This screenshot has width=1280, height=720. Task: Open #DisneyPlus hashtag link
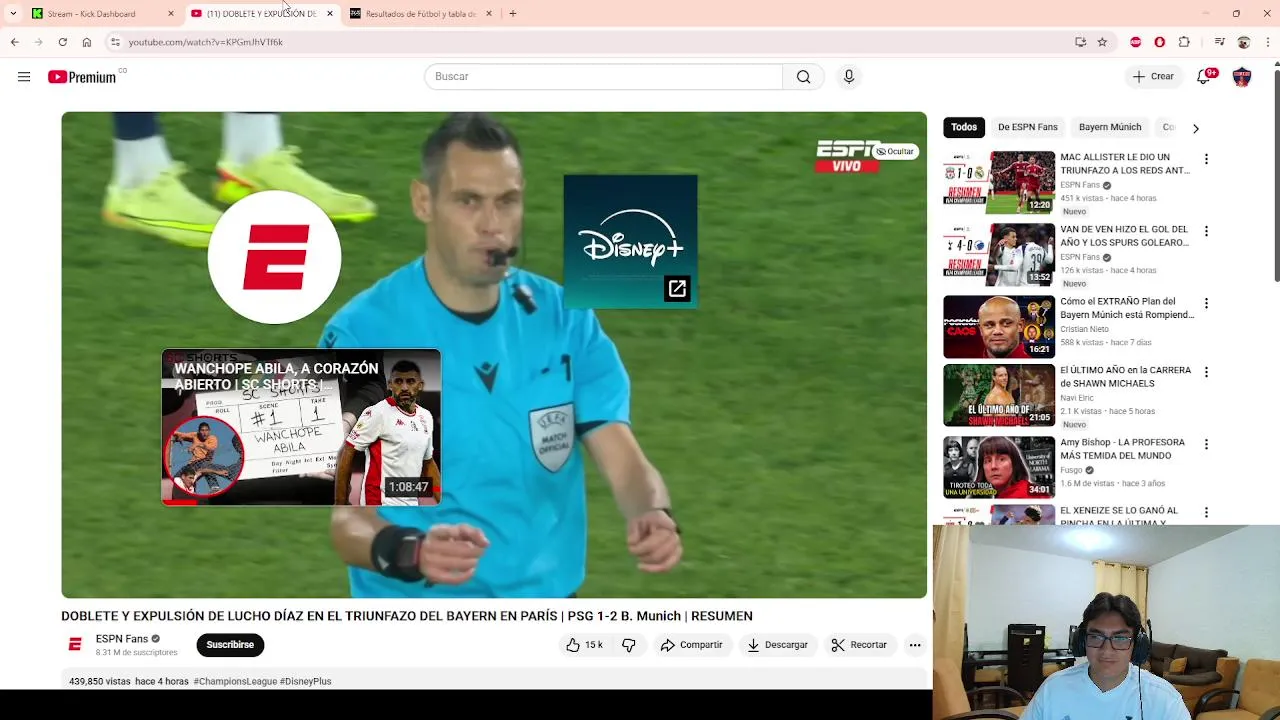[306, 681]
